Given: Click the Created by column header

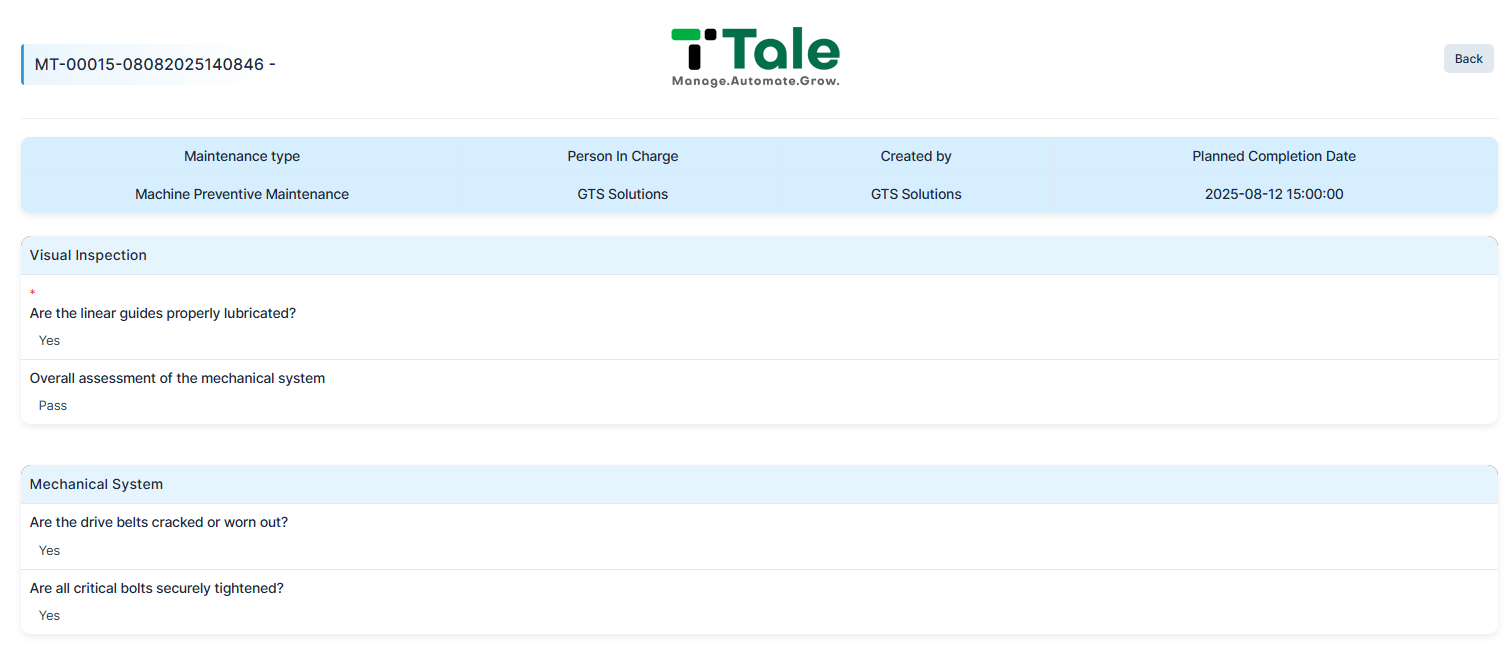Looking at the screenshot, I should pyautogui.click(x=916, y=156).
